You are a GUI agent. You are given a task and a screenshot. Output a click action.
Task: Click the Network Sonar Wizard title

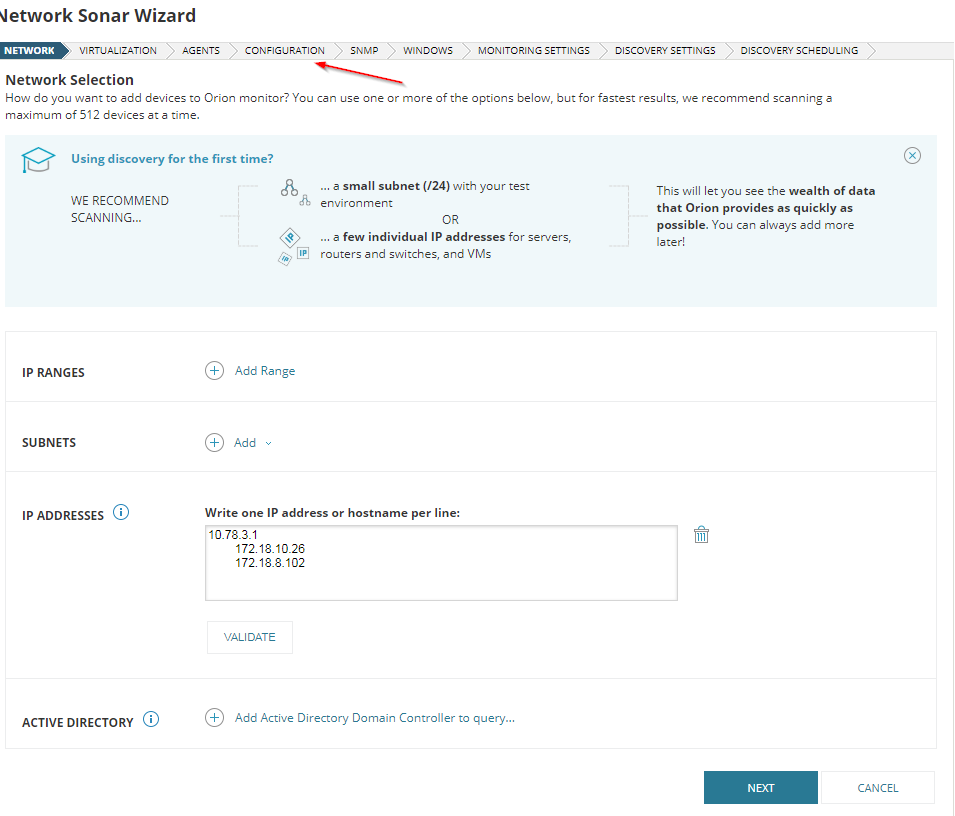click(x=97, y=15)
